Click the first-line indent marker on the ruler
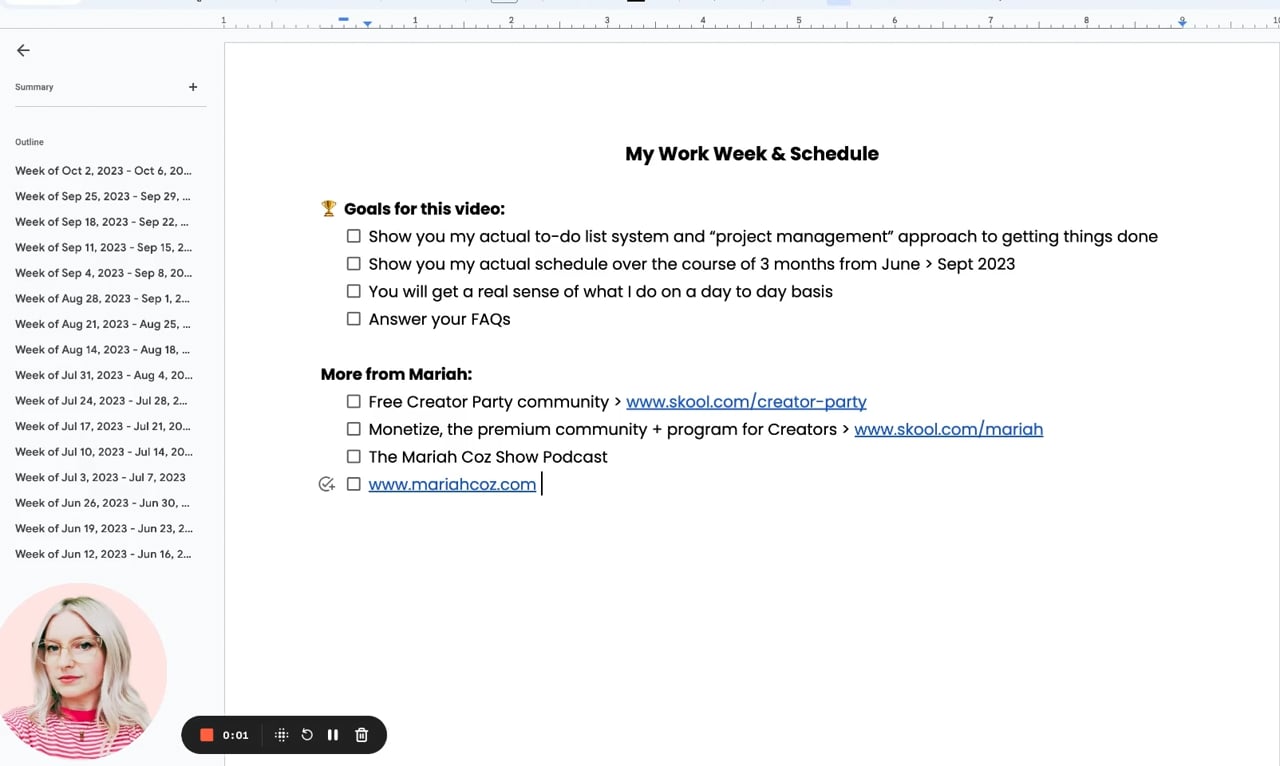1280x766 pixels. point(343,18)
